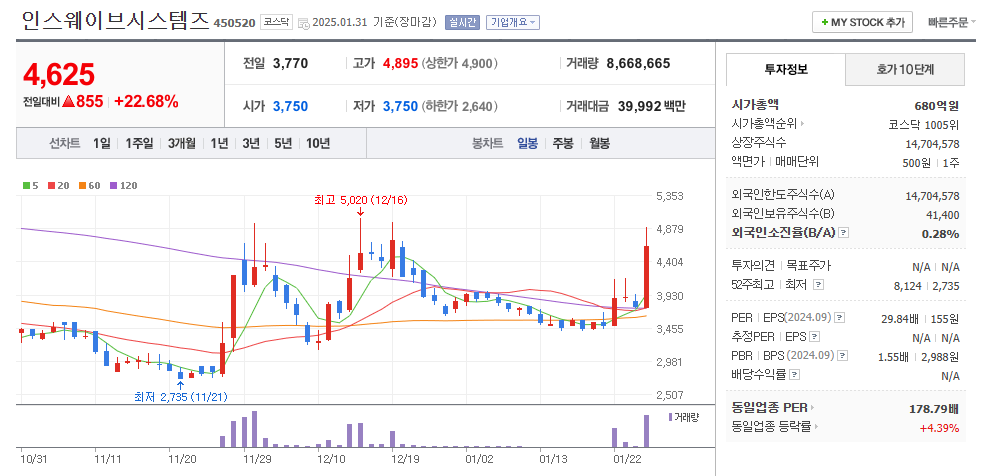The image size is (988, 476).
Task: Click the 거래량 value 8,668,665
Action: [x=638, y=63]
